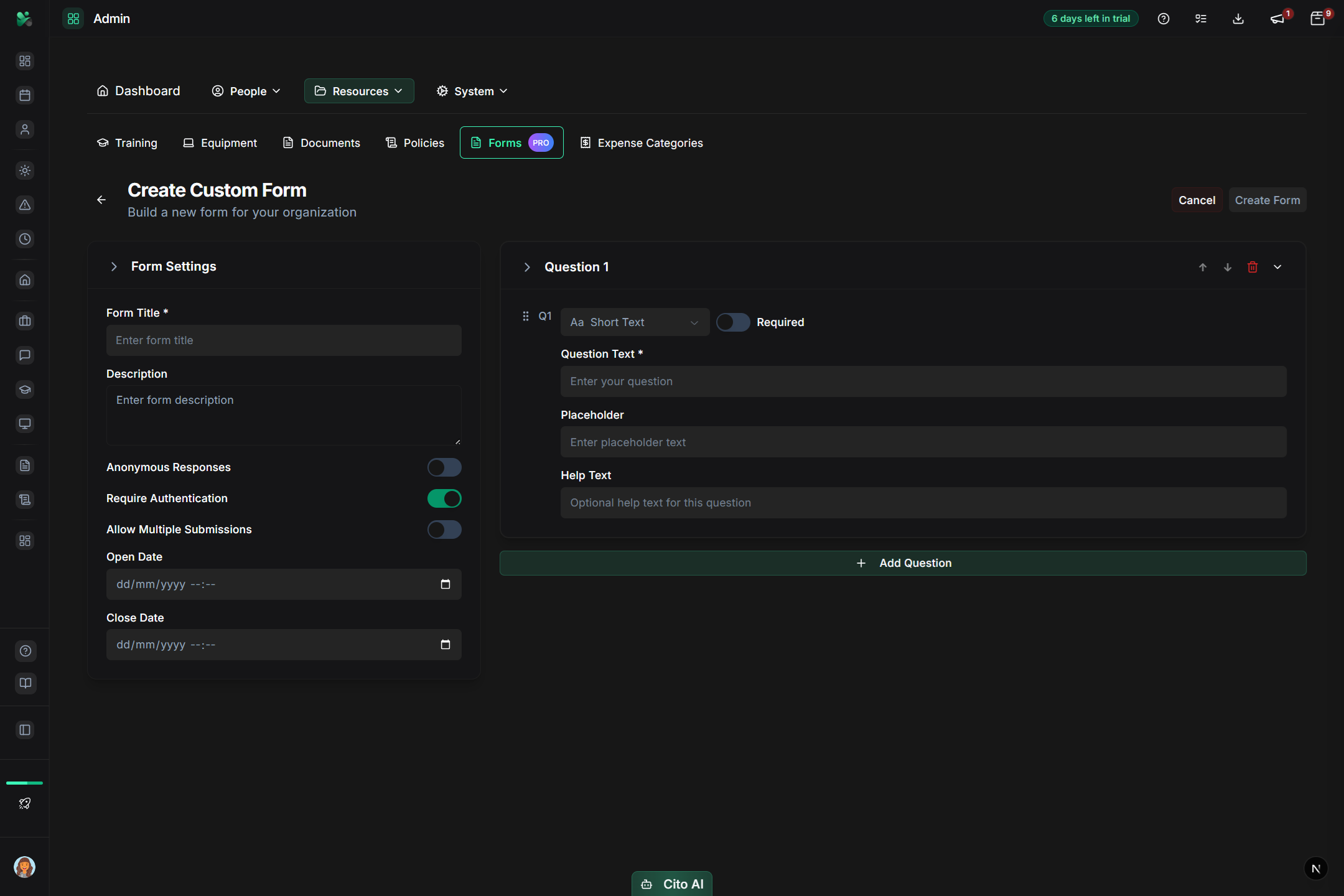
Task: Turn on Anonymous Responses
Action: click(x=444, y=467)
